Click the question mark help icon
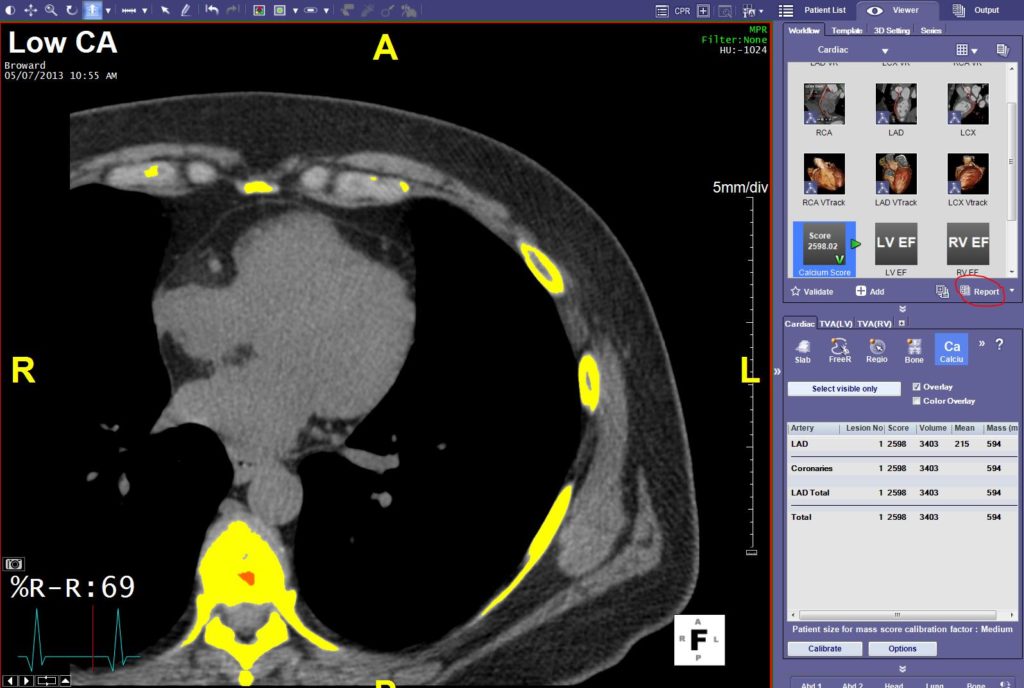 999,344
